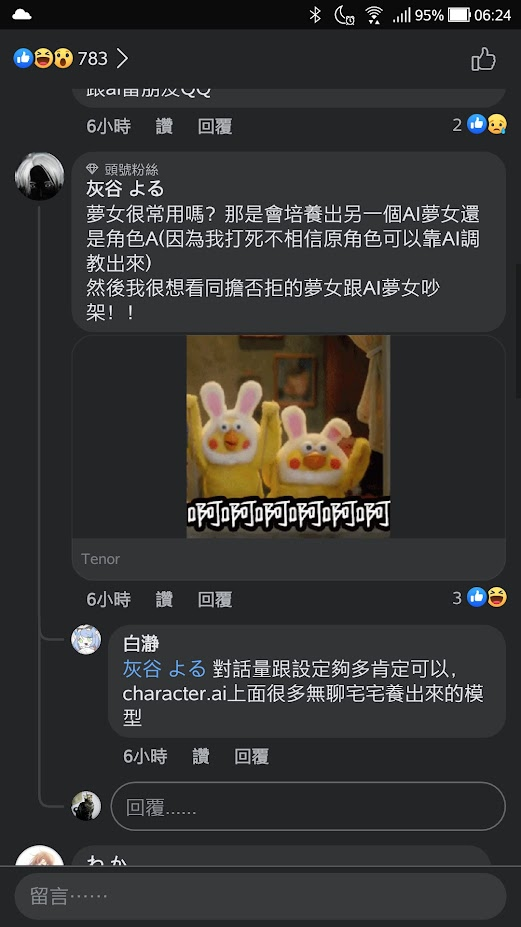Reply to 白瀞's comment via 回覆
521x927 pixels.
click(251, 756)
